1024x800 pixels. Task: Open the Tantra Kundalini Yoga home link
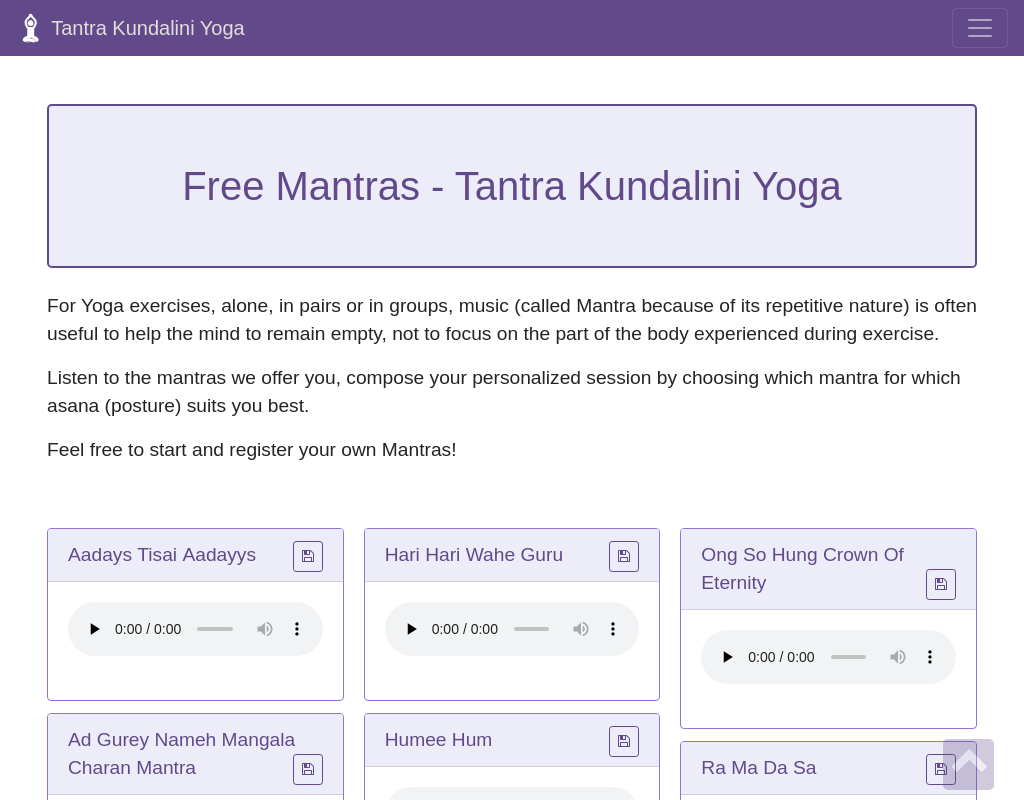tap(147, 28)
